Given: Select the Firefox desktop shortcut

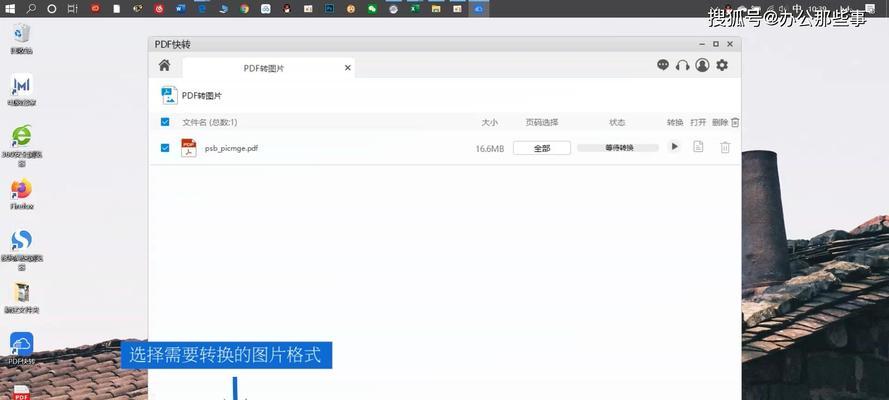Looking at the screenshot, I should pos(22,194).
